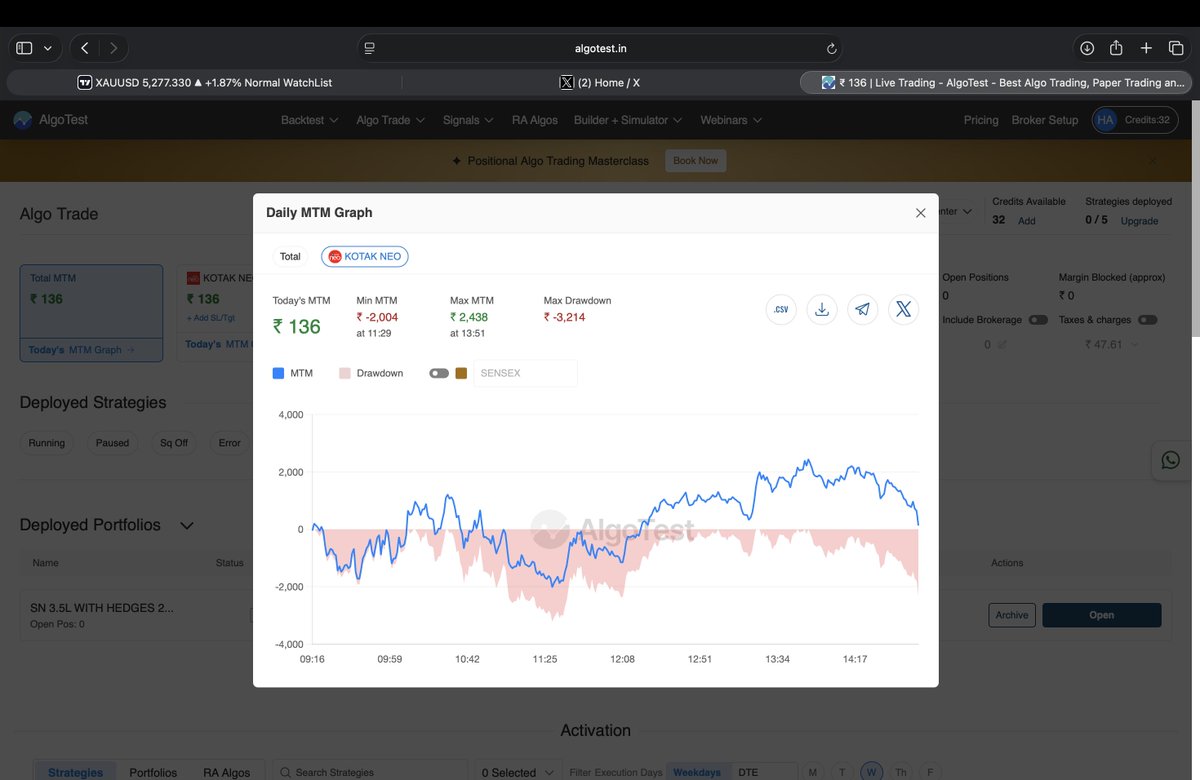Archive the SN 3.5L portfolio
The height and width of the screenshot is (780, 1200).
(x=1011, y=615)
